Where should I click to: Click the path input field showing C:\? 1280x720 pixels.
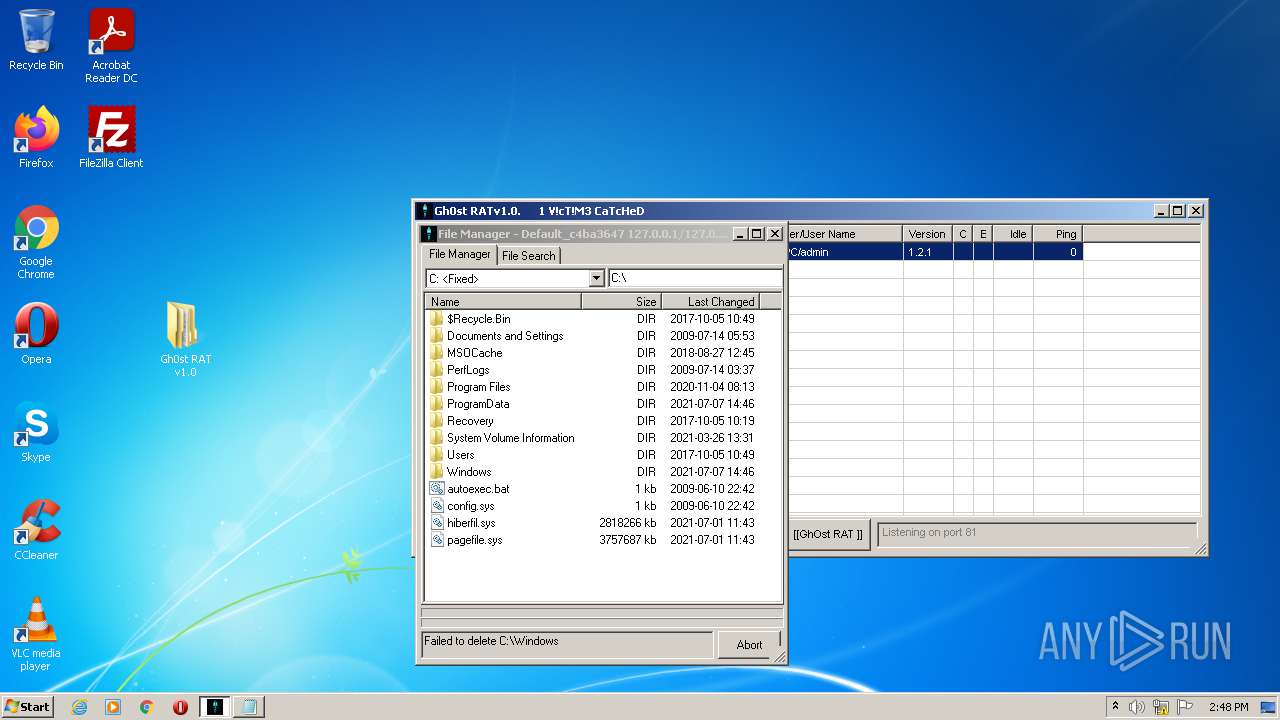[695, 279]
